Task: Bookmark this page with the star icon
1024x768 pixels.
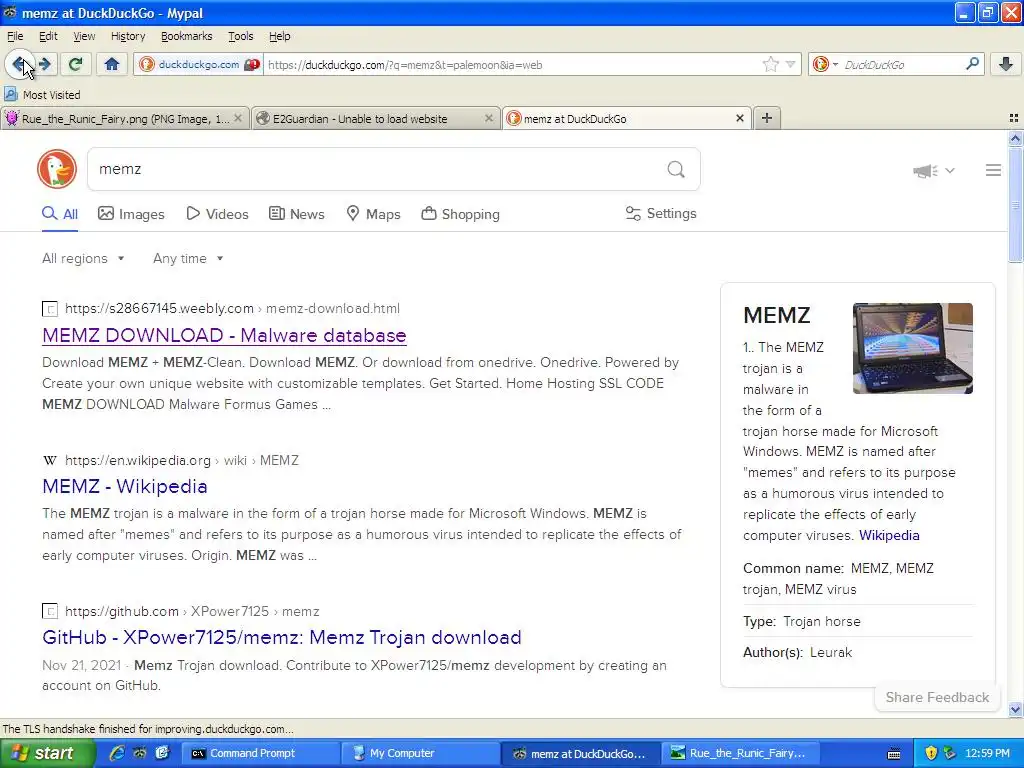Action: 770,64
